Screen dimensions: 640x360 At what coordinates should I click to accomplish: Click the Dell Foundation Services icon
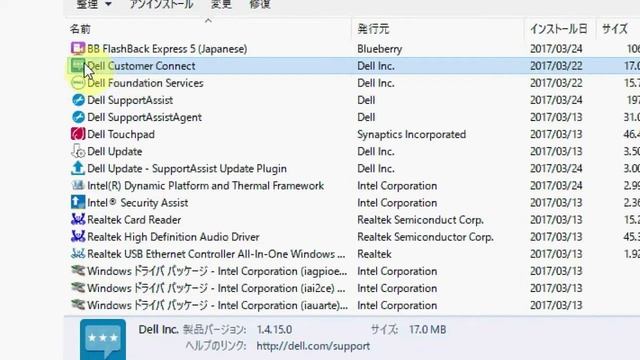(x=78, y=83)
